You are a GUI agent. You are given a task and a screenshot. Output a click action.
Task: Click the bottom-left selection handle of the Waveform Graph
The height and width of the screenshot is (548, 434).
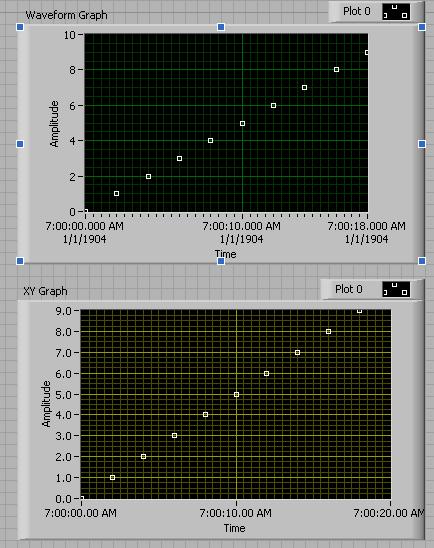(20, 261)
